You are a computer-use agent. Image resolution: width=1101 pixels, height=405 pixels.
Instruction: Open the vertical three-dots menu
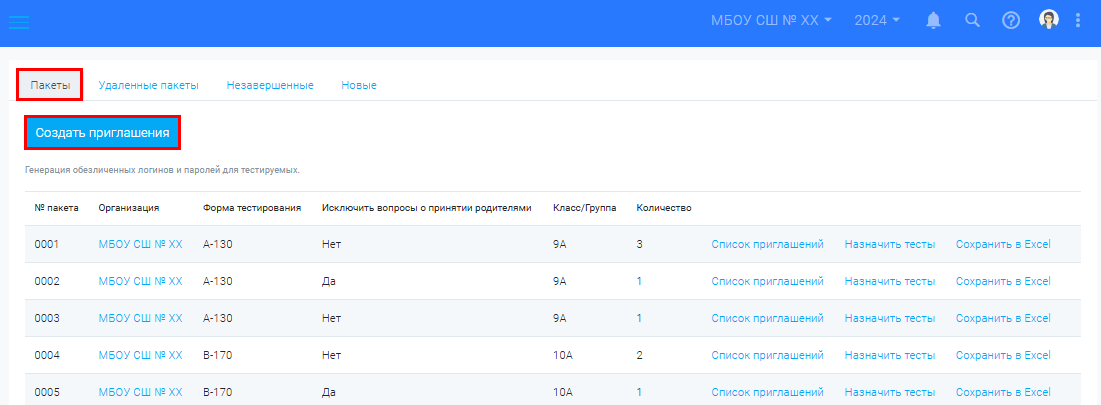(1078, 20)
